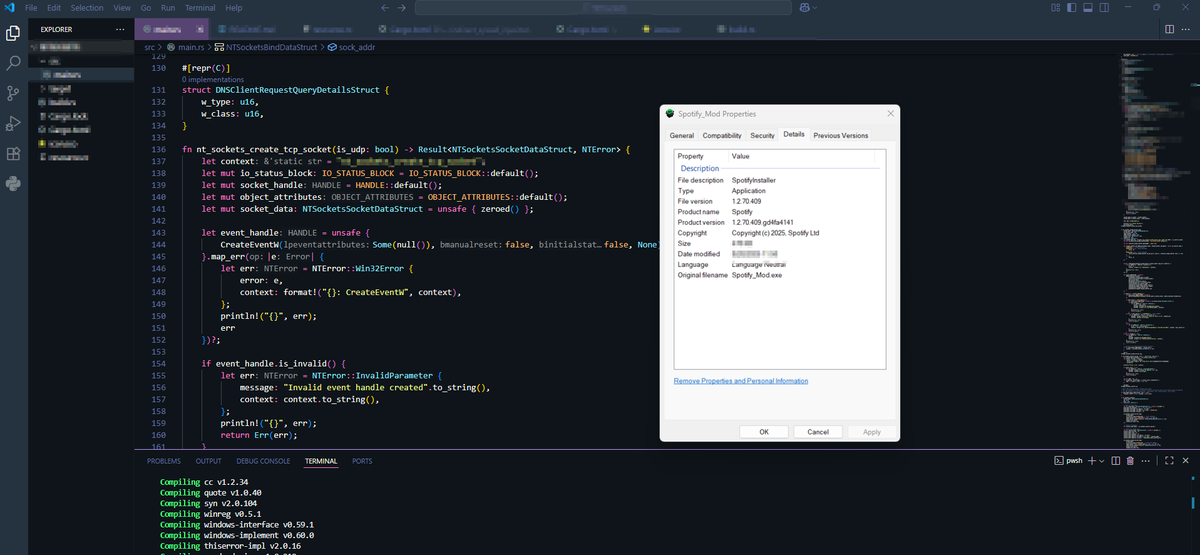Image resolution: width=1200 pixels, height=555 pixels.
Task: Open terminal panel more actions ellipsis
Action: 1146,461
